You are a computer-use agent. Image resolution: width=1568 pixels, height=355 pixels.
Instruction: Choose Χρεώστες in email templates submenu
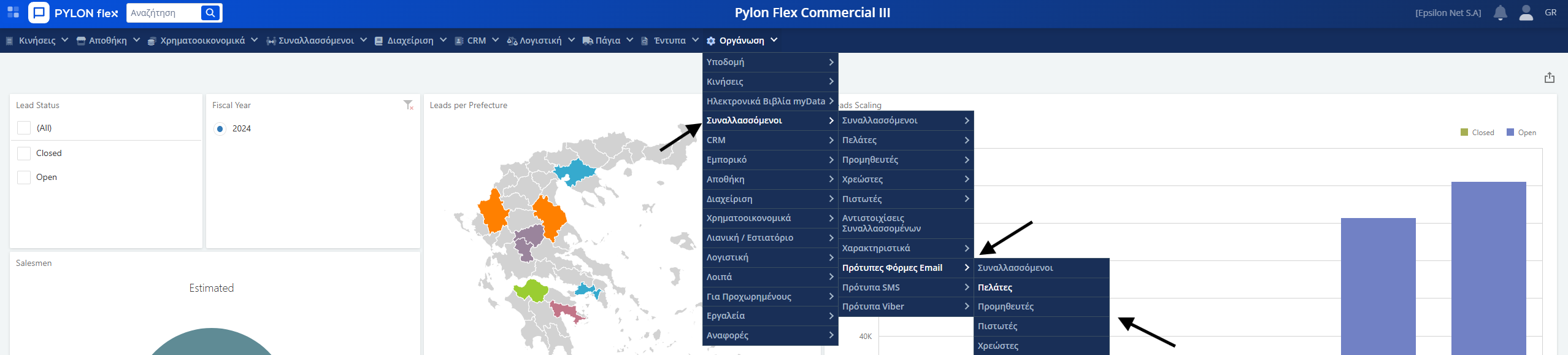click(1042, 346)
